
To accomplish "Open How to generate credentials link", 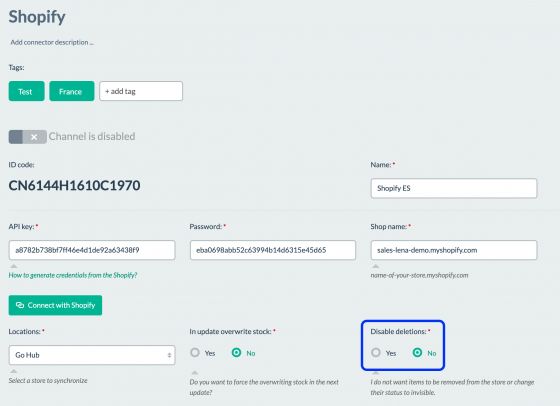I will tap(73, 275).
